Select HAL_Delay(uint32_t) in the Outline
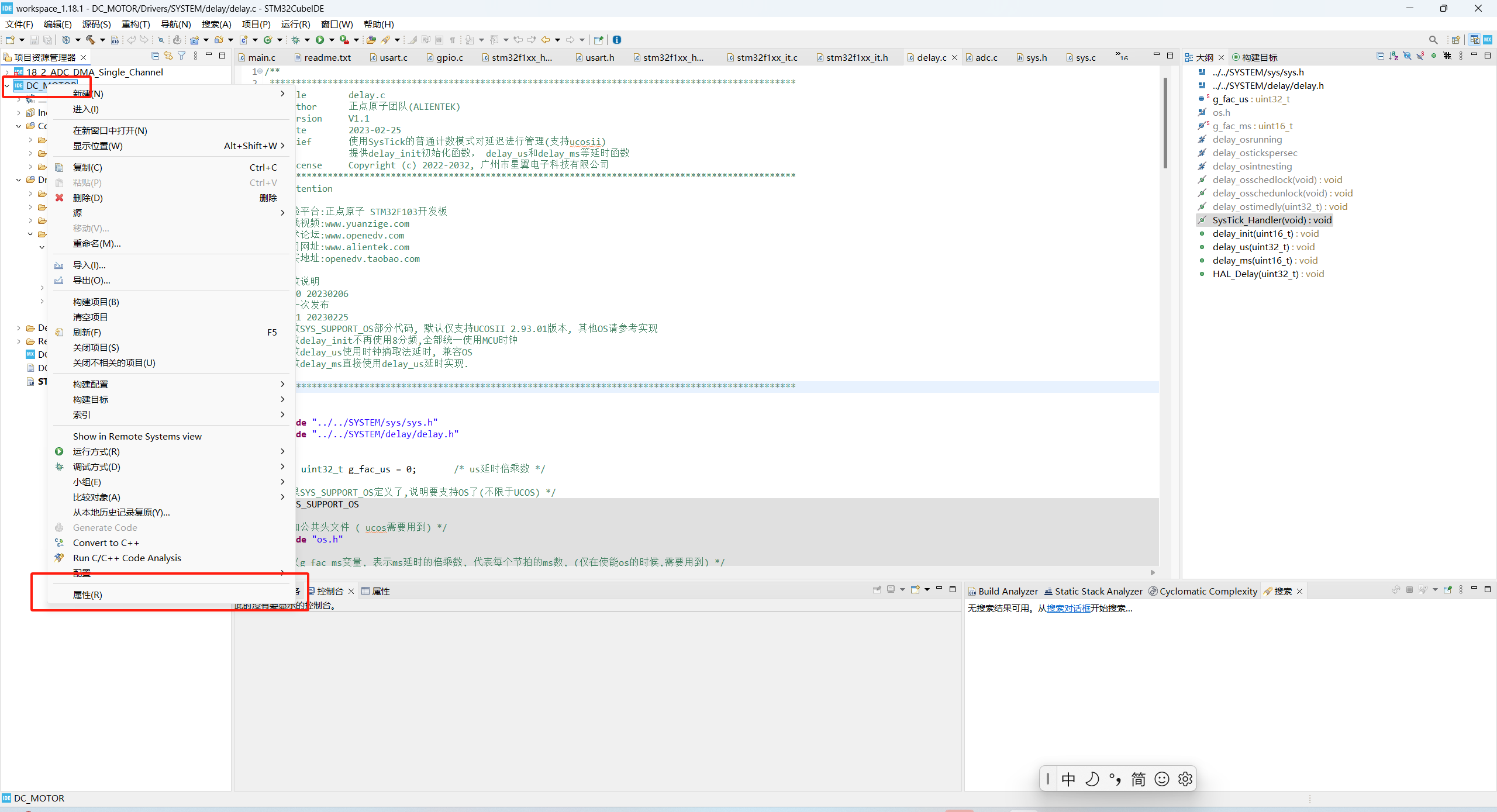The image size is (1497, 812). pyautogui.click(x=1261, y=274)
